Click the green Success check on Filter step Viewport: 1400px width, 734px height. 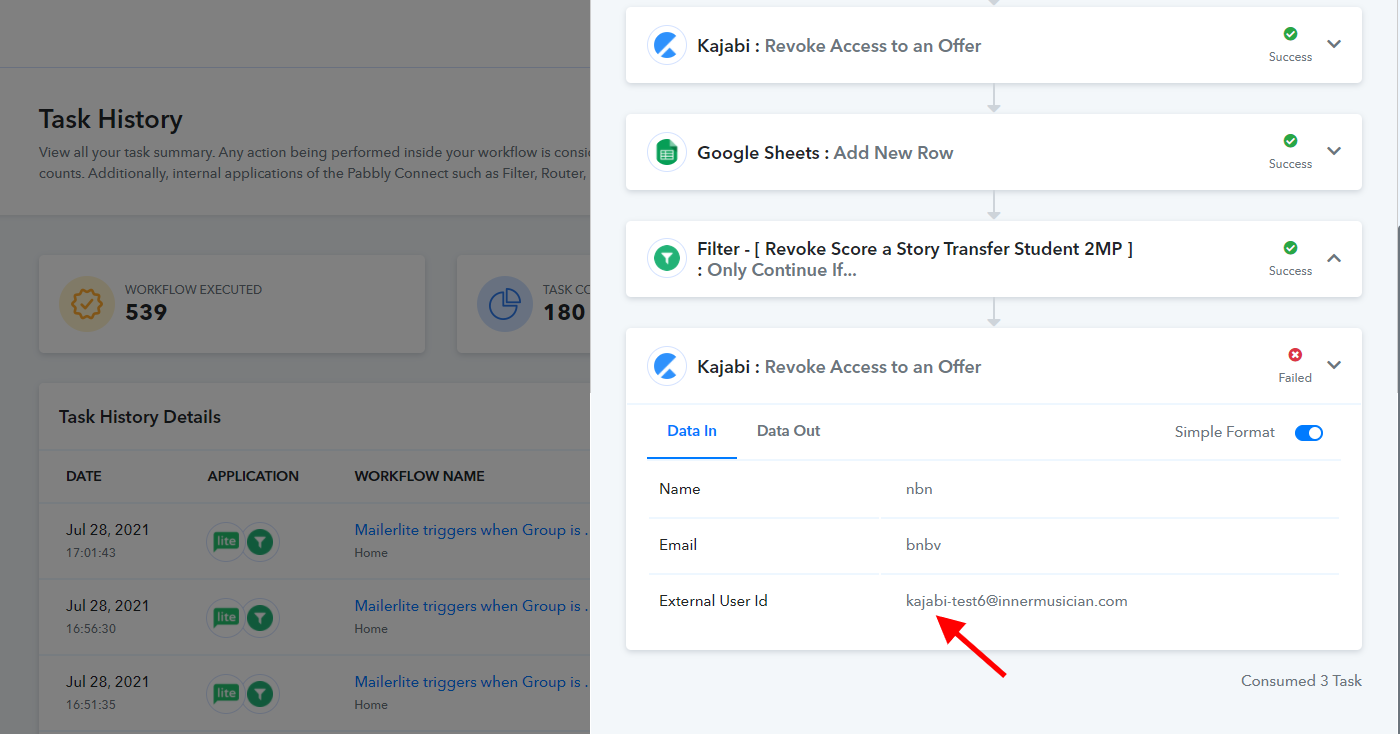[x=1290, y=248]
